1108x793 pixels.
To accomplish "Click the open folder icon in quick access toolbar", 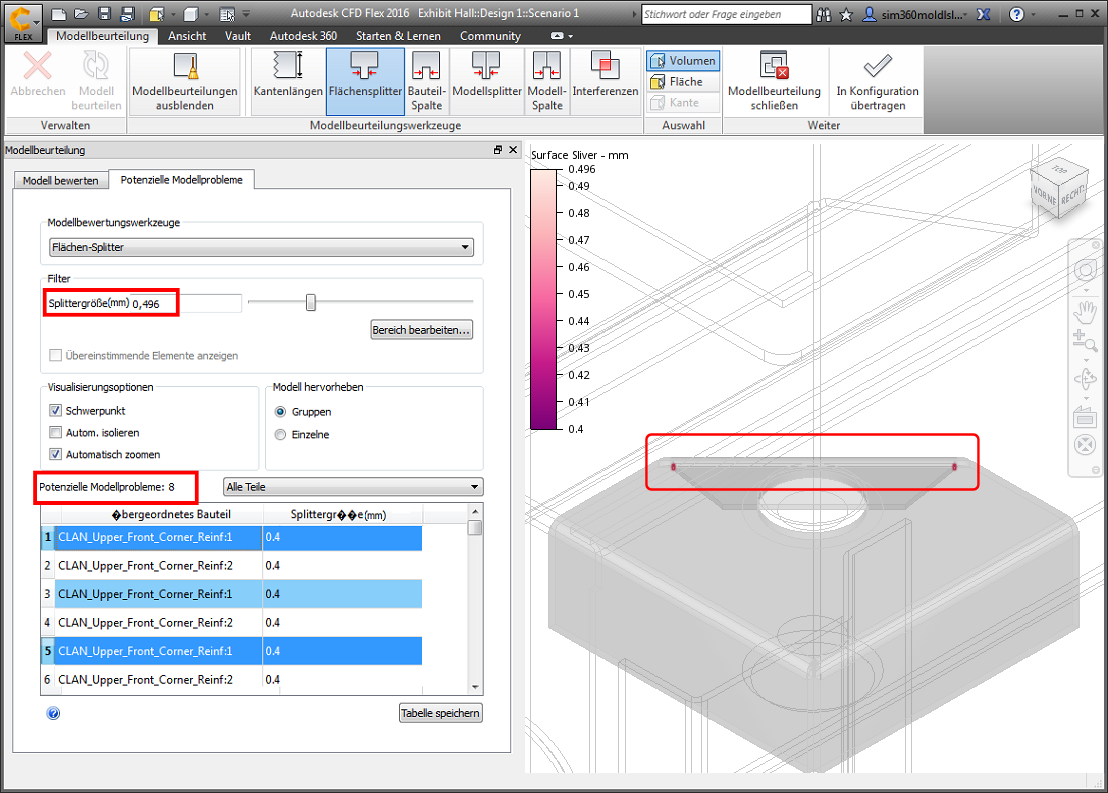I will pyautogui.click(x=81, y=14).
